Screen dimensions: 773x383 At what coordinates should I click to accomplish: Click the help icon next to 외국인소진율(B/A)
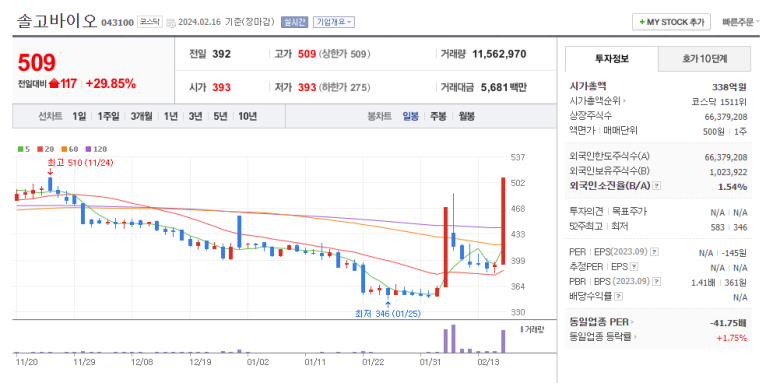pos(657,186)
